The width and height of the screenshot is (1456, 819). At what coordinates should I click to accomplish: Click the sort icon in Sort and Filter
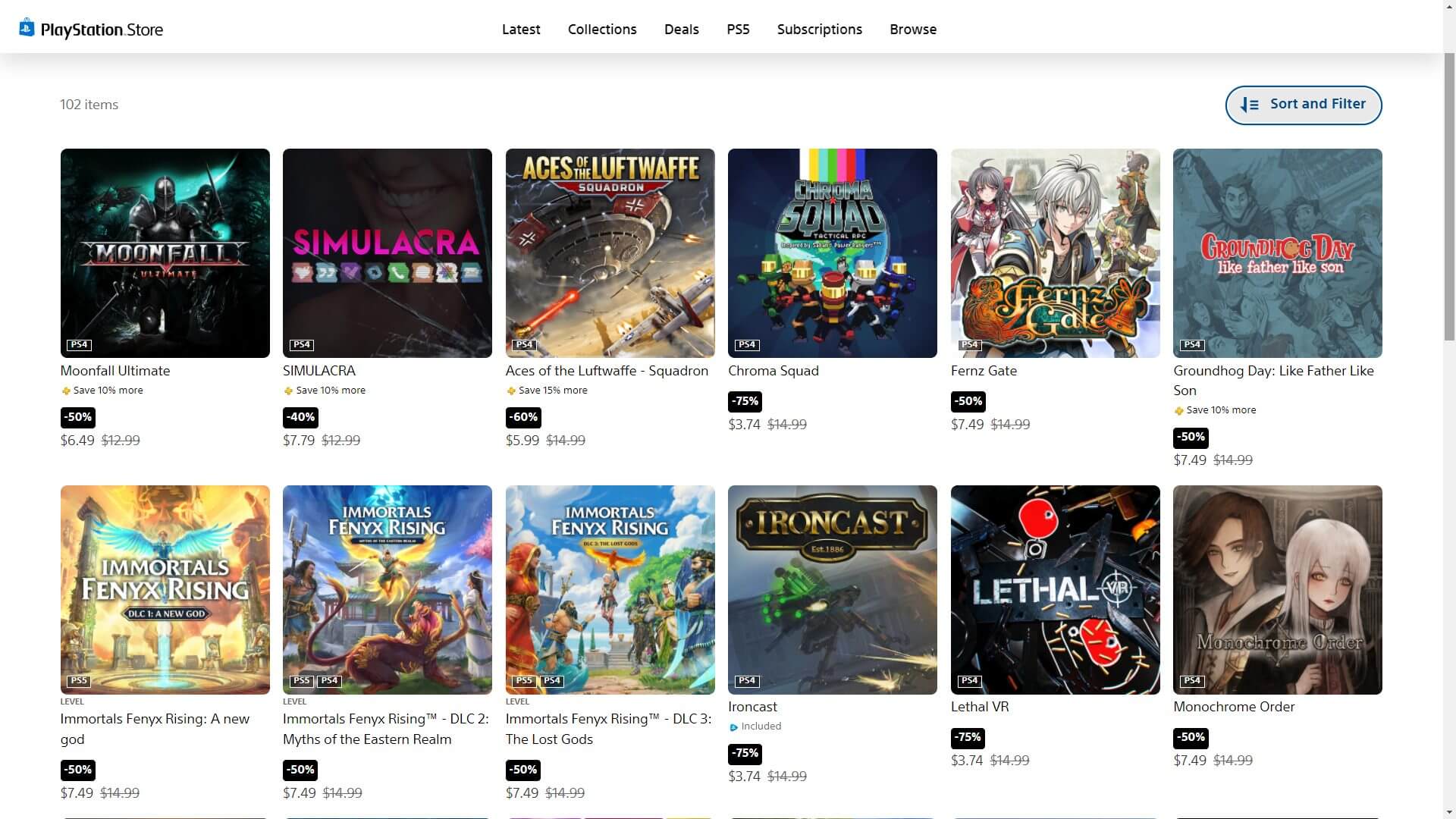point(1249,105)
